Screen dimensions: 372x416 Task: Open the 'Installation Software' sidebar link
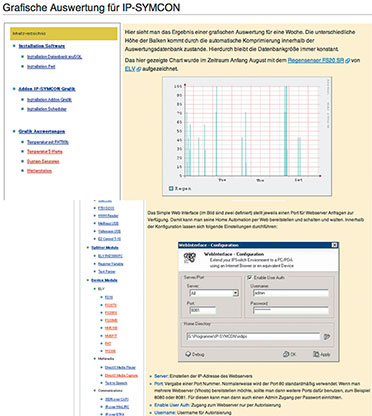click(42, 46)
